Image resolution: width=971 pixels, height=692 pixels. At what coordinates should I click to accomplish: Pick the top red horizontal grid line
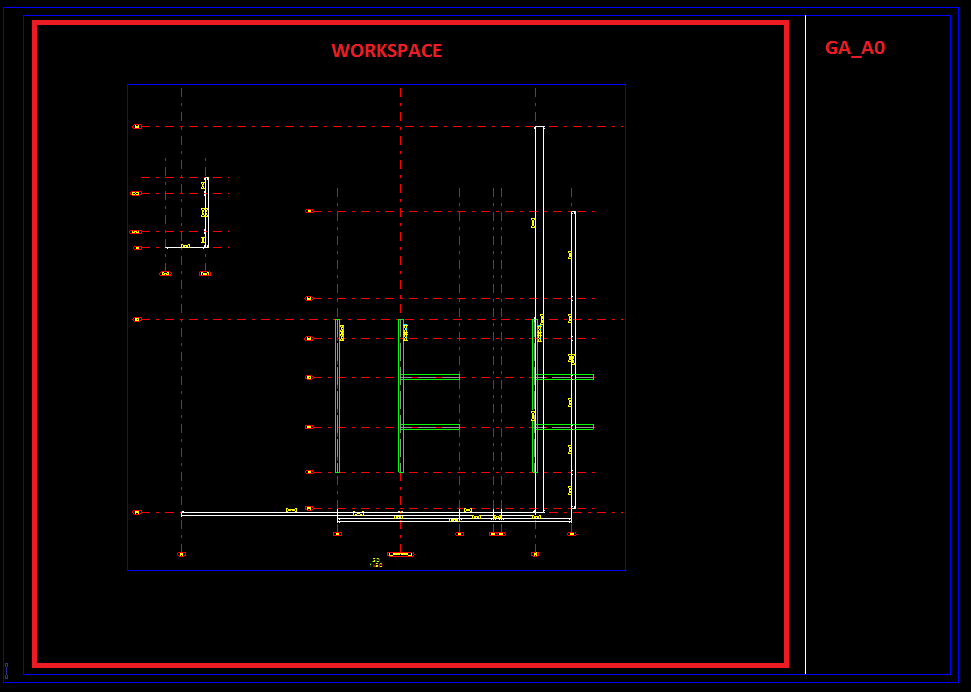tap(300, 127)
